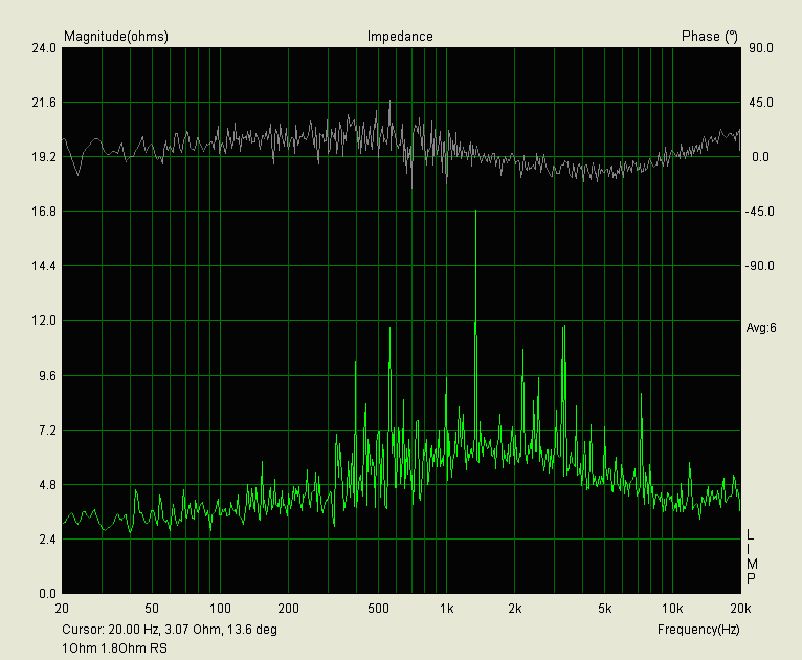Click the 24.0 magnitude axis value

[x=43, y=48]
